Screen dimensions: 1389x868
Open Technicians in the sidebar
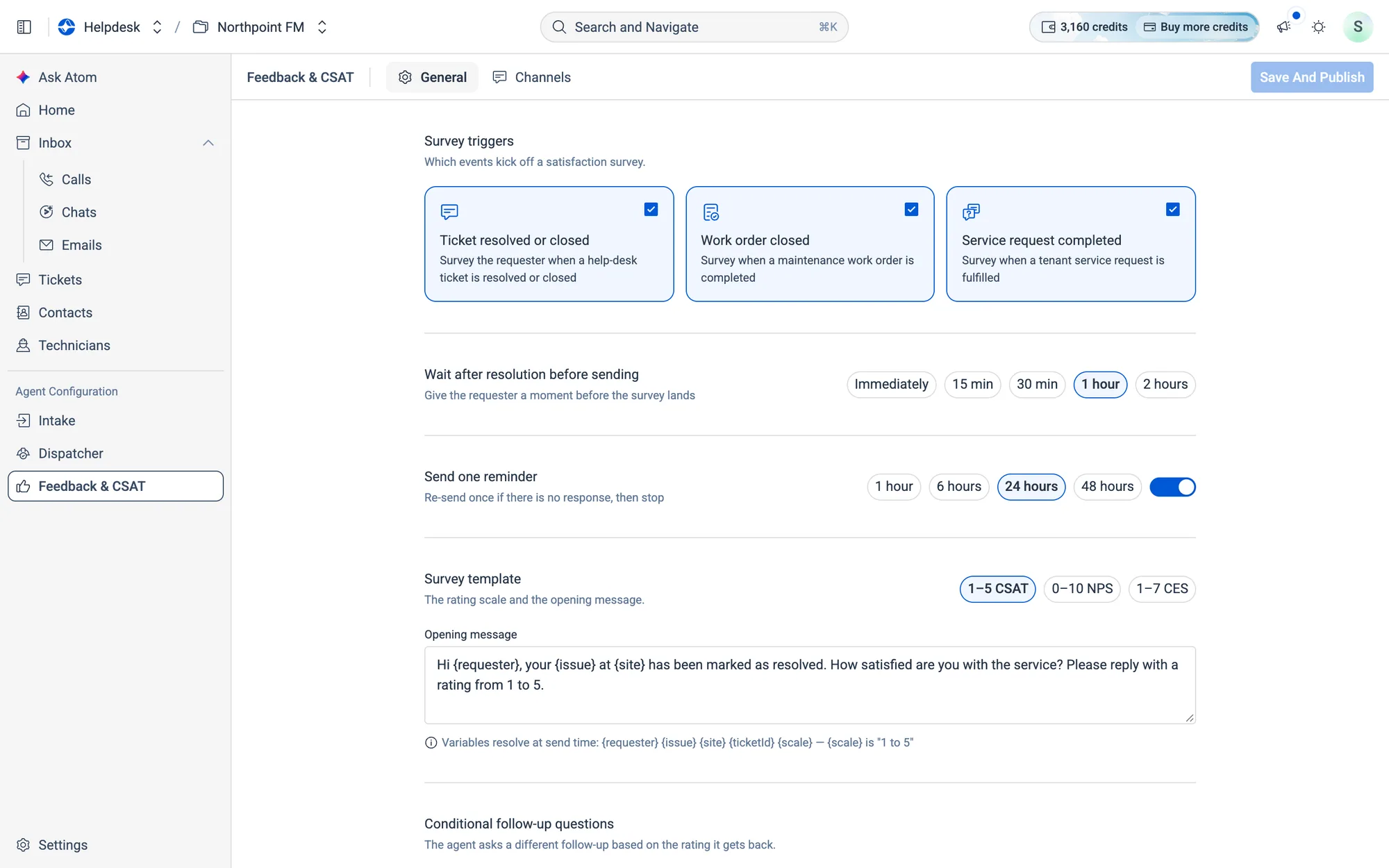(115, 345)
